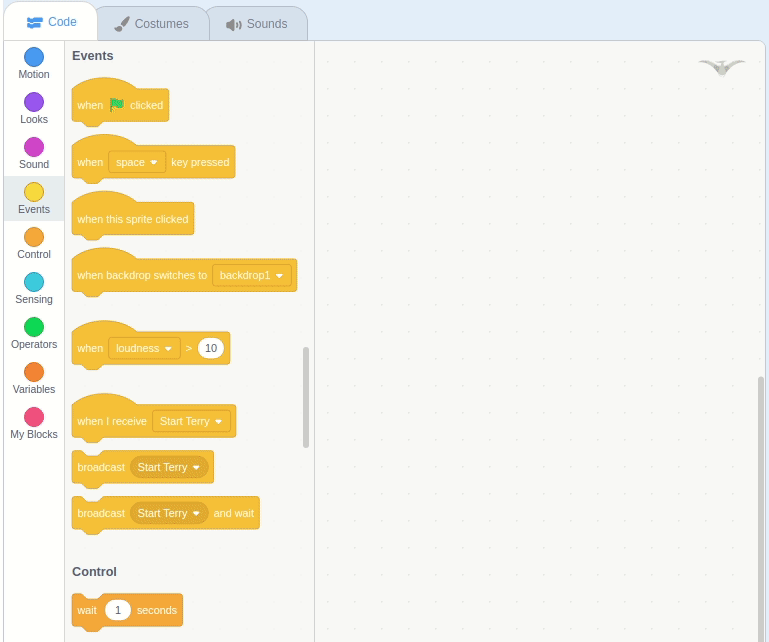Open the backdrop1 dropdown menu

point(252,275)
